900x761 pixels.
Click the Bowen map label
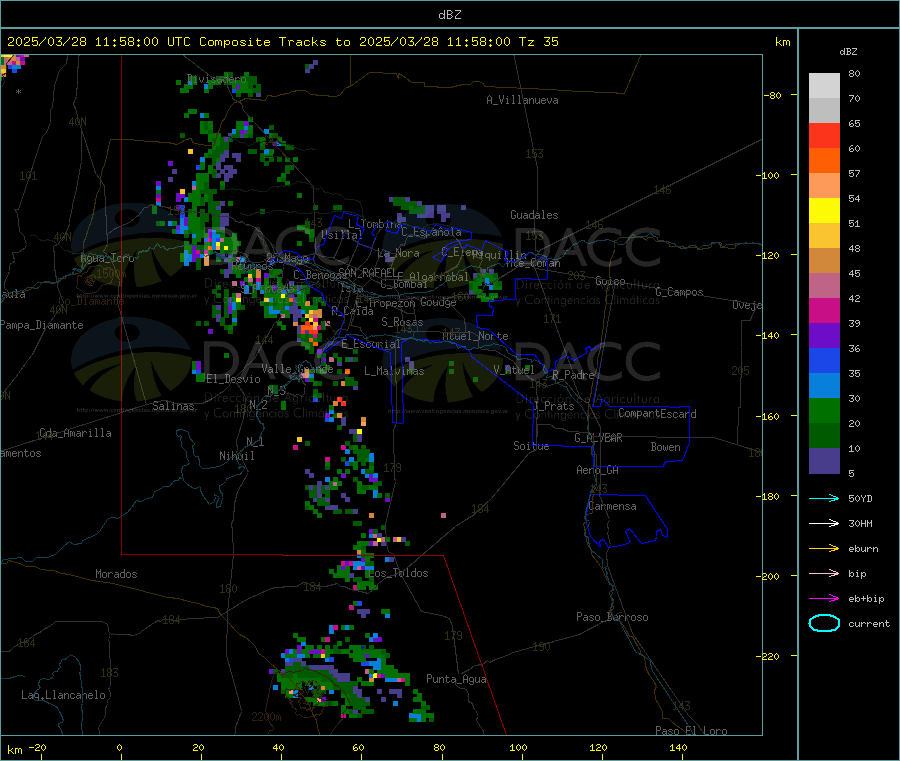click(666, 447)
